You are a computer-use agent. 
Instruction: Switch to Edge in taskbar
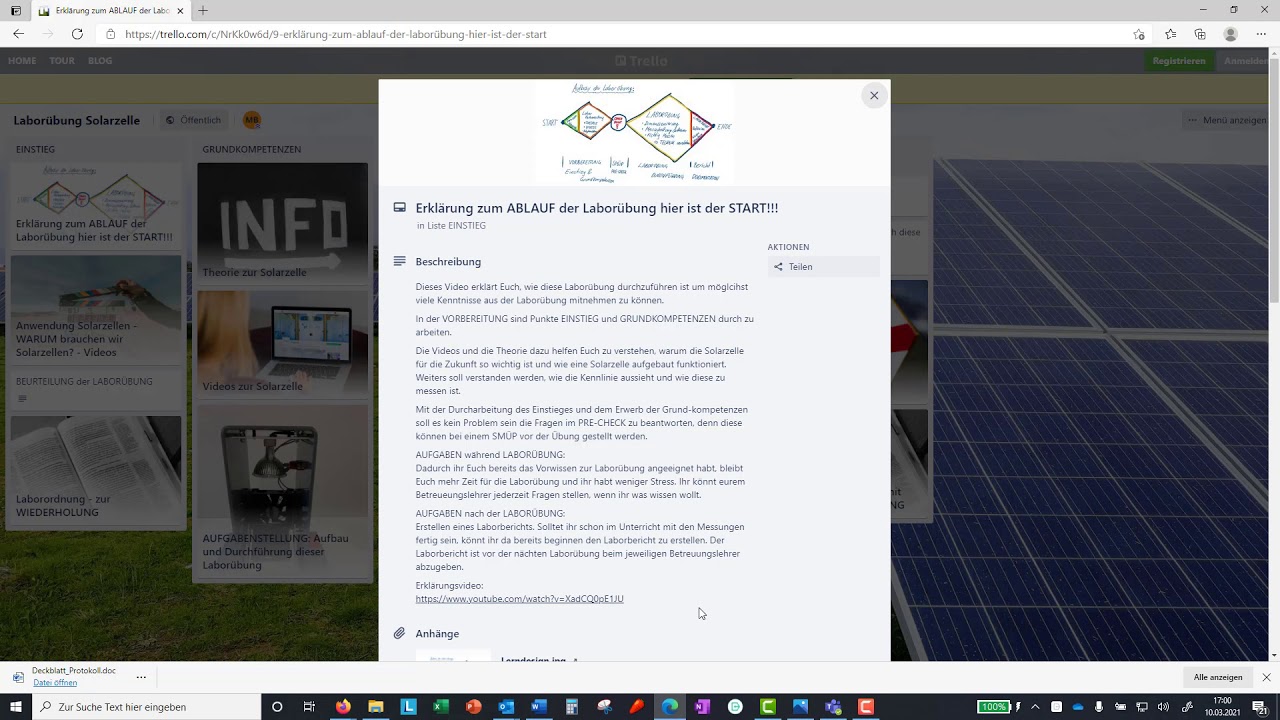click(x=670, y=707)
